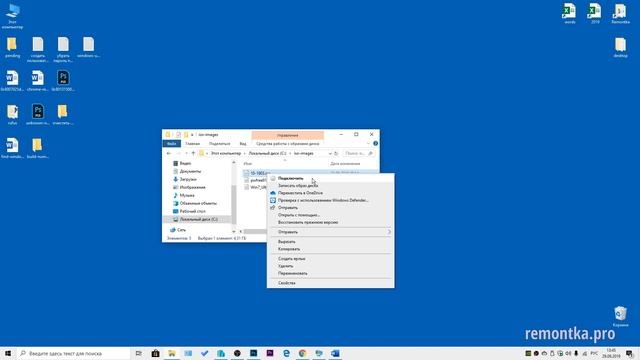
Task: Click Переместить в OneDrive entry
Action: coord(300,193)
